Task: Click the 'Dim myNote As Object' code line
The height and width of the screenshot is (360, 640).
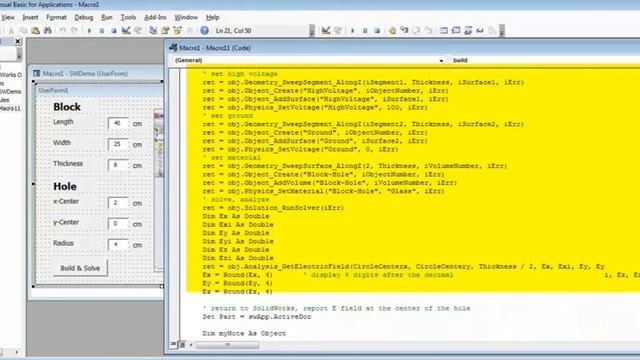Action: tap(244, 333)
